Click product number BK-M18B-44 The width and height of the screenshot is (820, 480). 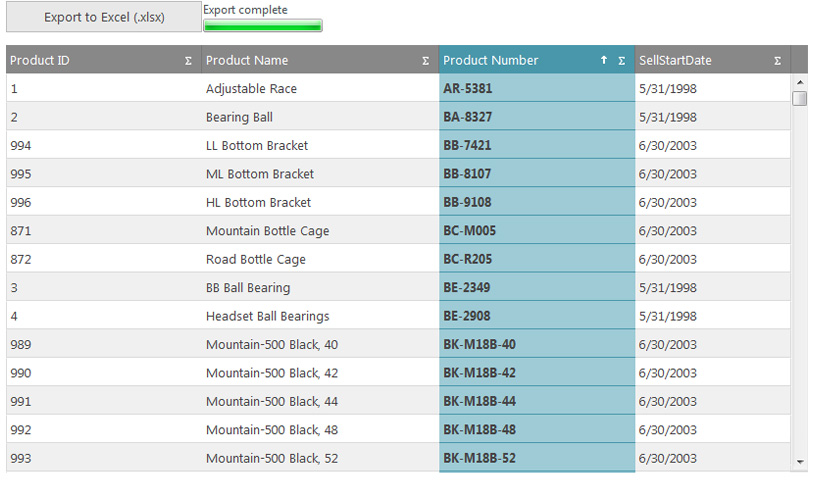(x=537, y=401)
